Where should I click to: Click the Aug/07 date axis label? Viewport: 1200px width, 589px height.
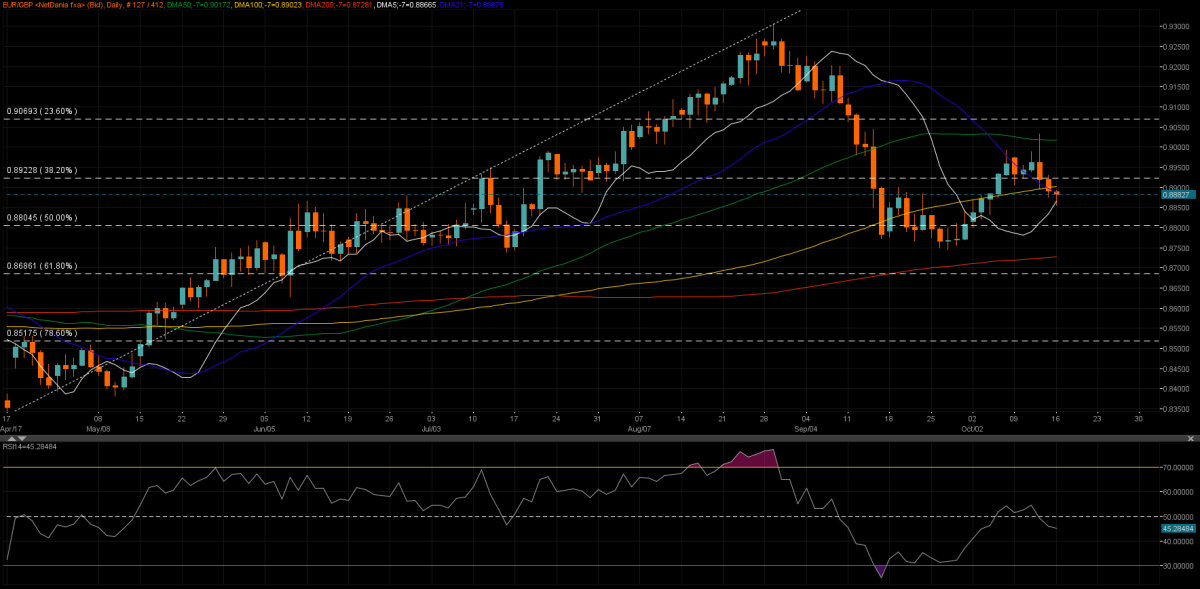[x=639, y=428]
